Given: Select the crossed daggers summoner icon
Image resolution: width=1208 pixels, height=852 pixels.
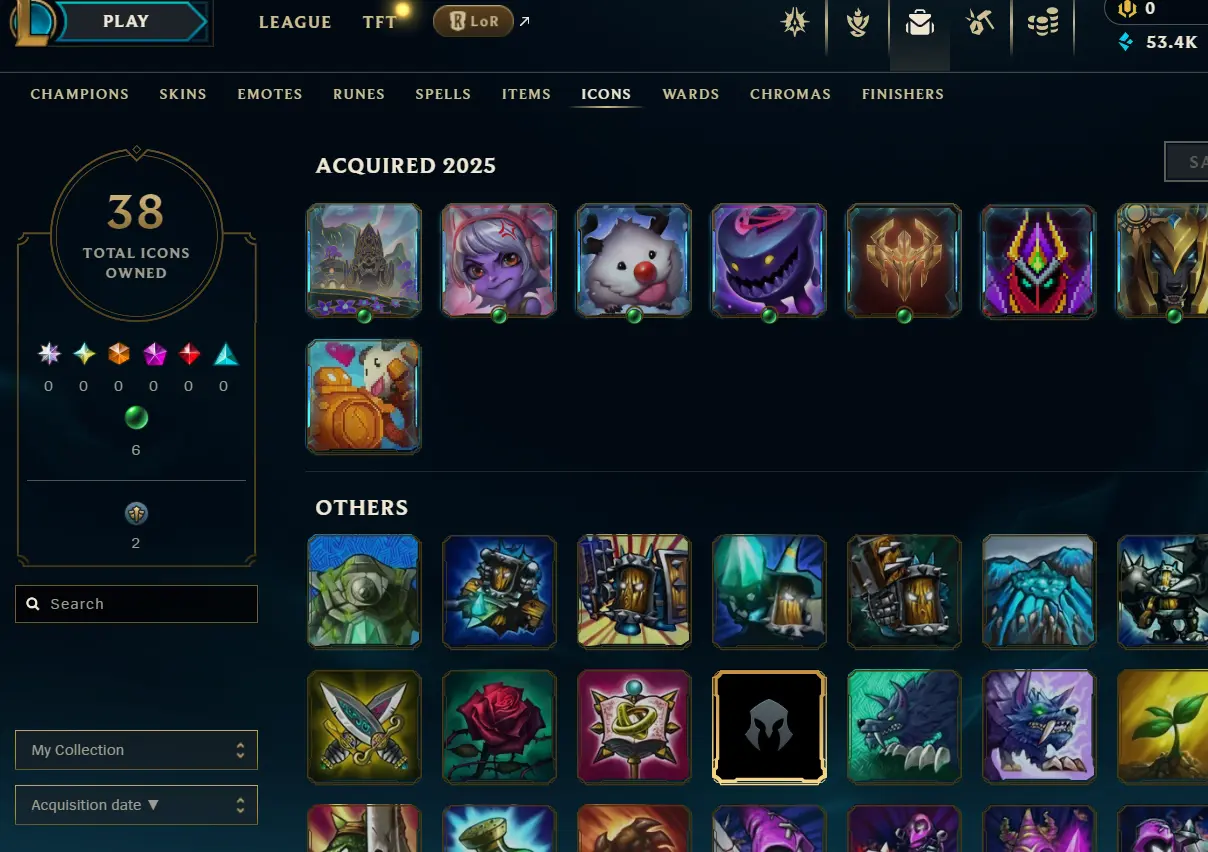Looking at the screenshot, I should [x=364, y=726].
